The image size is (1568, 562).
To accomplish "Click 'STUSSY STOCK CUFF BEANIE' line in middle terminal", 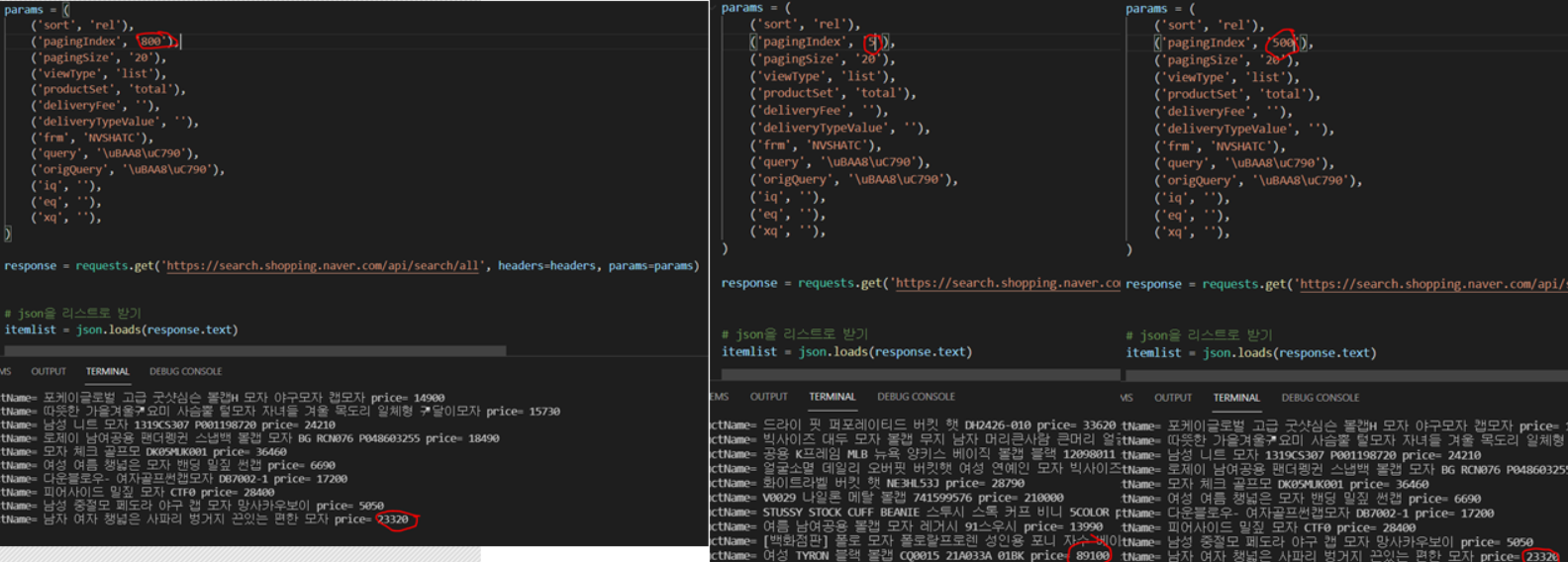I will pos(915,513).
